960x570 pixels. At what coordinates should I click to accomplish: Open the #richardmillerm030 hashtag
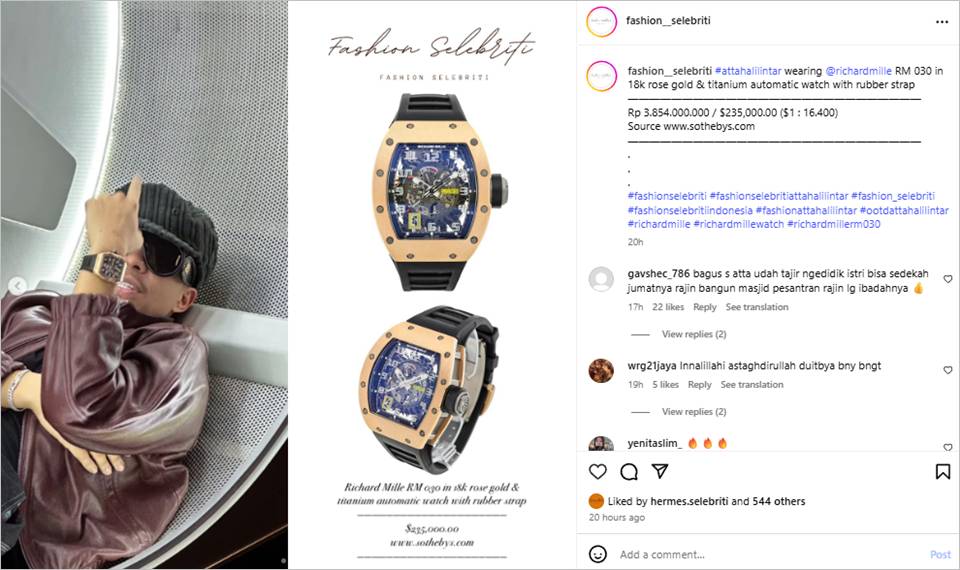pyautogui.click(x=833, y=224)
